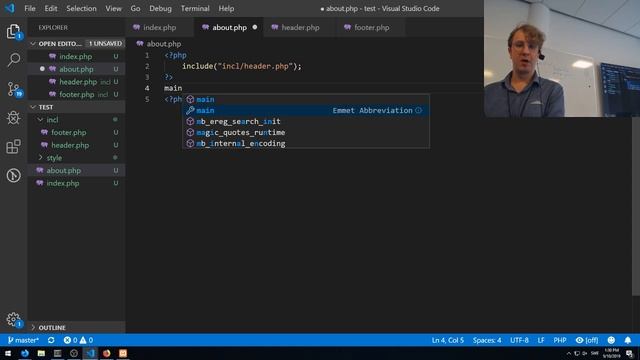Open the Help menu
640x360 pixels.
click(x=226, y=8)
